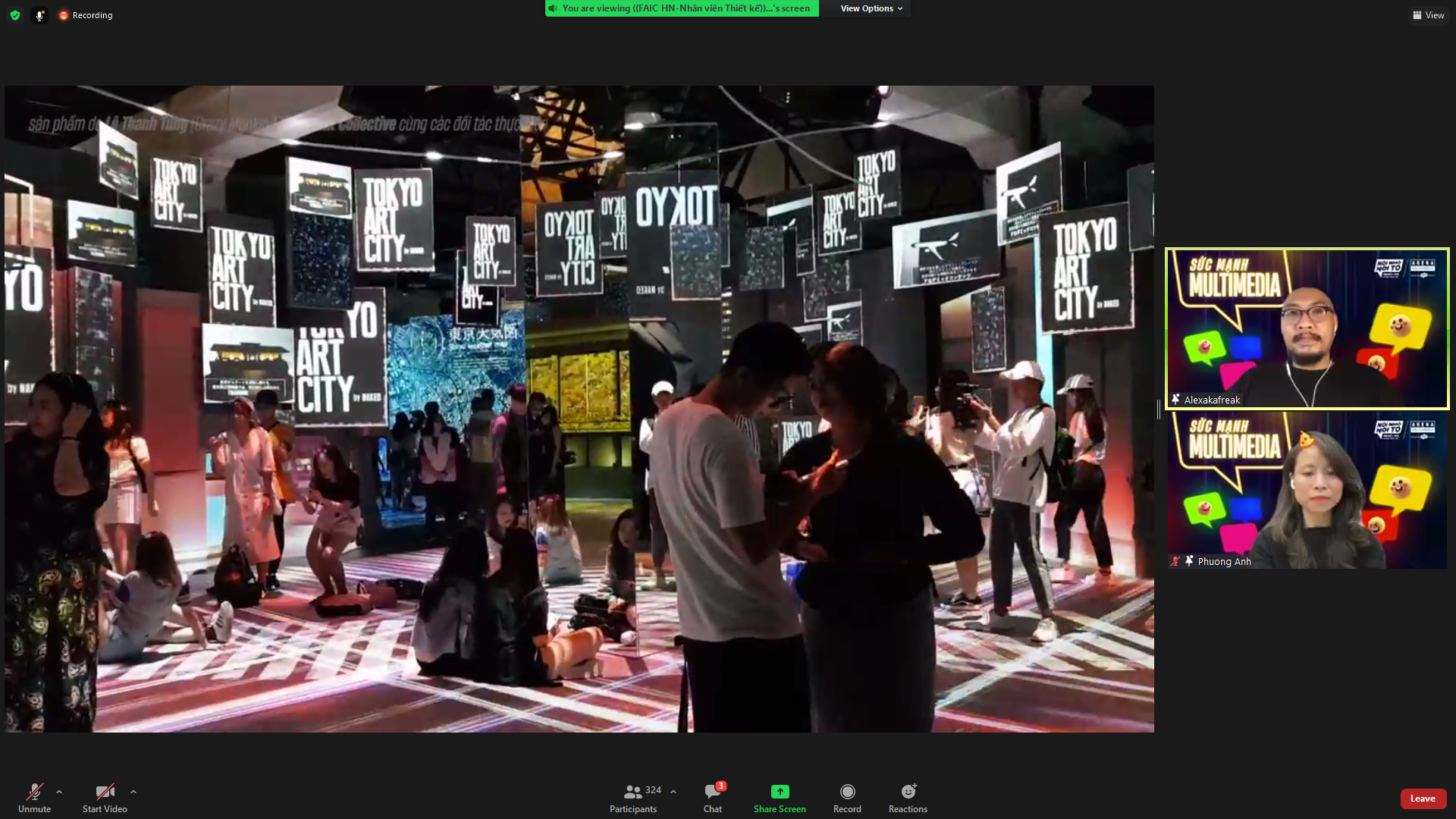Viewport: 1456px width, 819px height.
Task: Click the muted mic icon for Phuong Anh
Action: point(1175,561)
